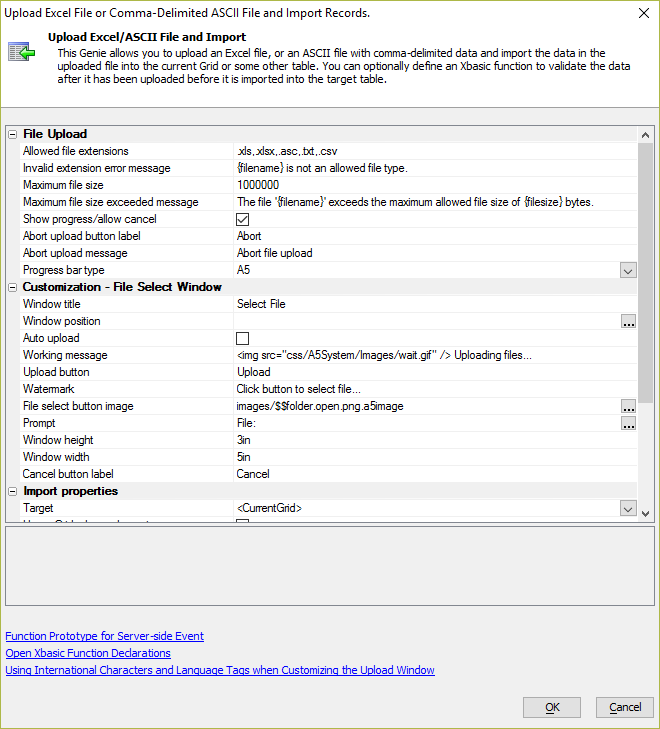660x729 pixels.
Task: Edit the Abort upload message value
Action: pyautogui.click(x=436, y=253)
